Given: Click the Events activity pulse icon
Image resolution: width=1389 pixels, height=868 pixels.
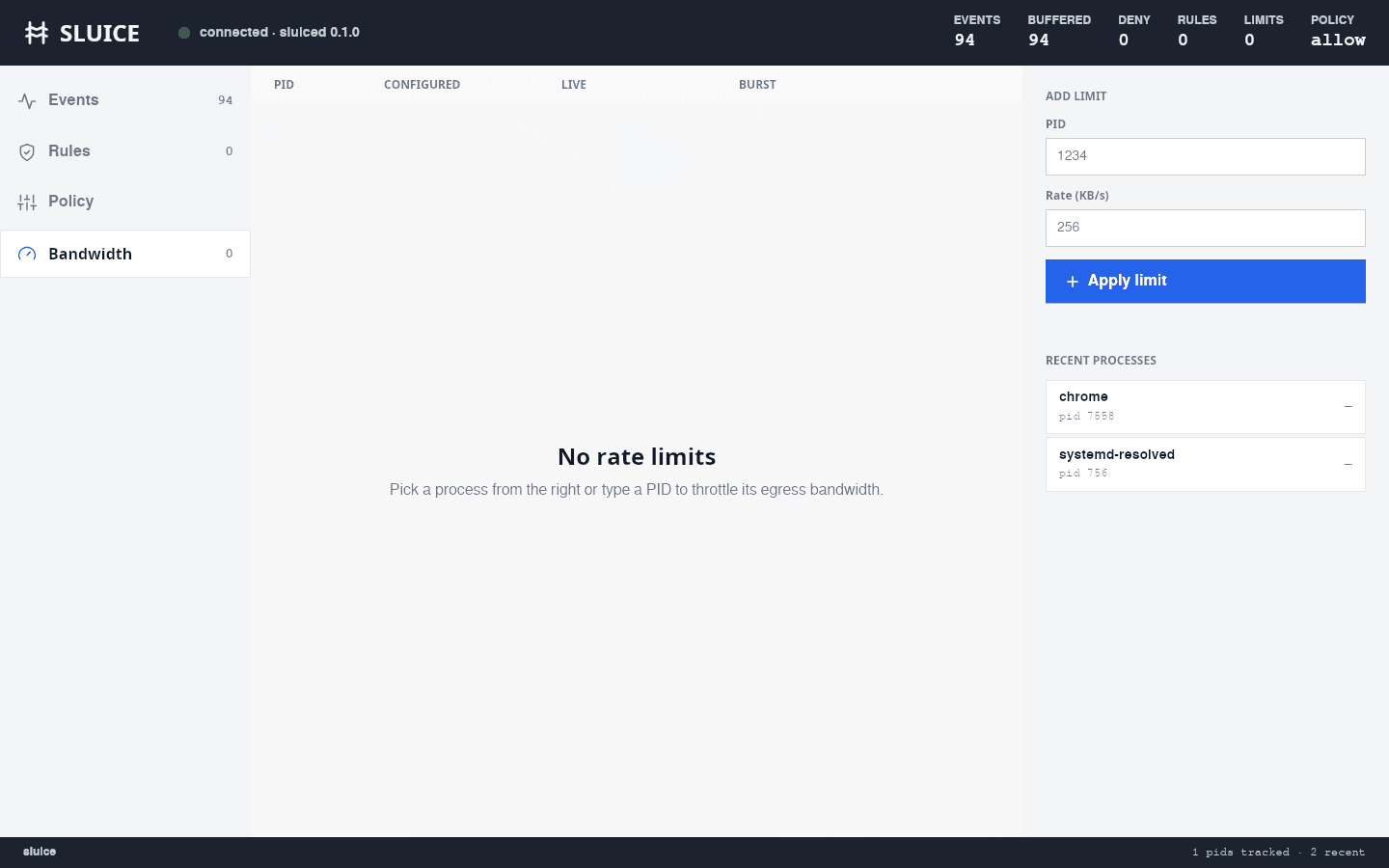Looking at the screenshot, I should [27, 100].
